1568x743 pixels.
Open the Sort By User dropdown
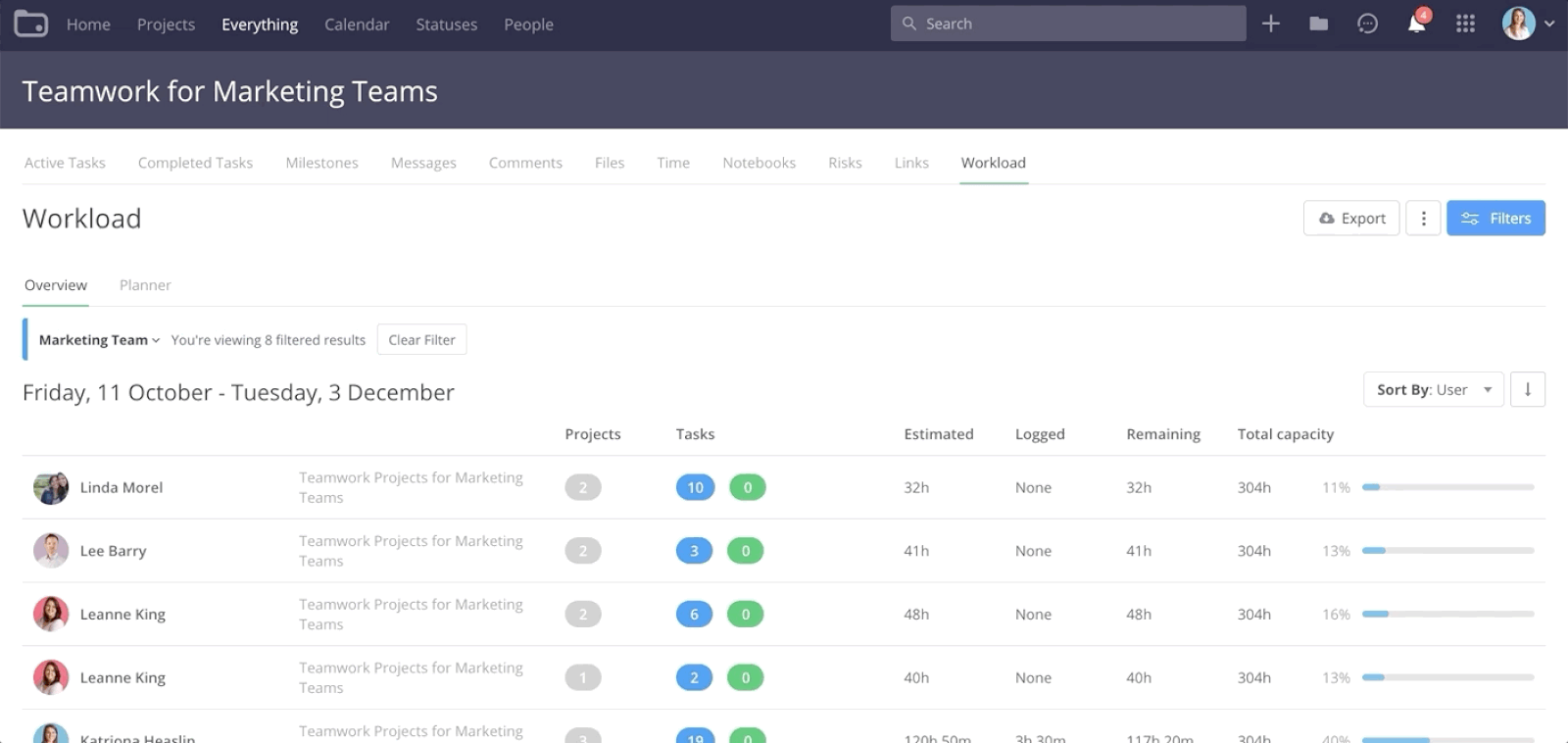click(x=1433, y=389)
